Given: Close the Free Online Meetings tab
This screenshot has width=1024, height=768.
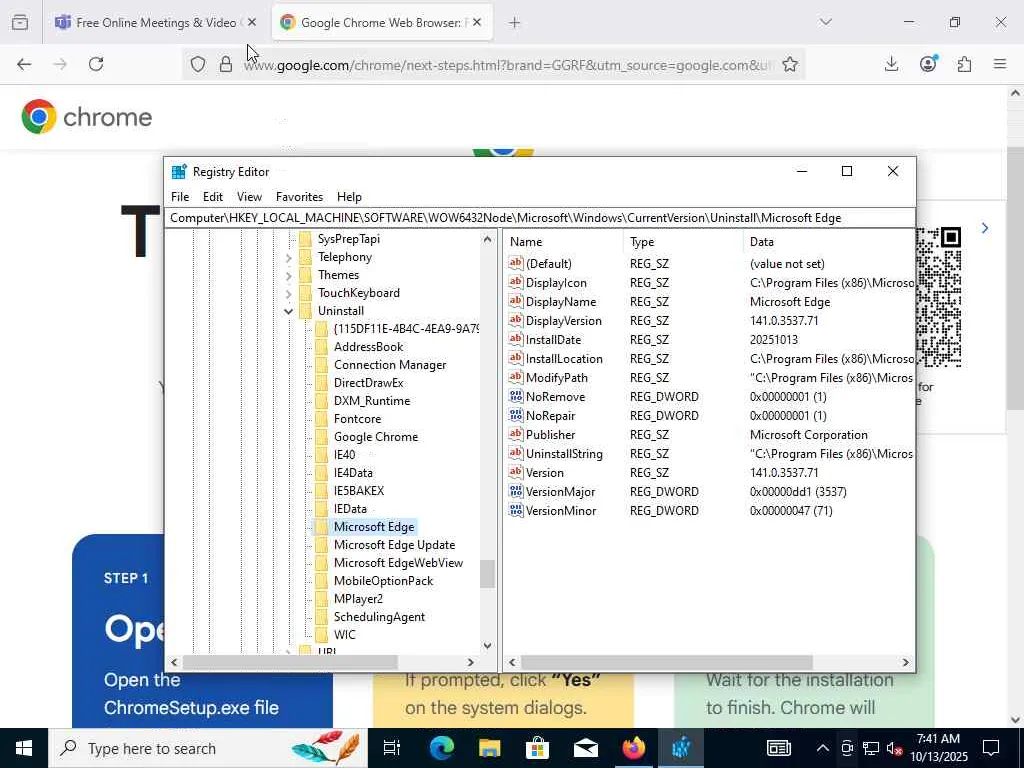Looking at the screenshot, I should (252, 22).
